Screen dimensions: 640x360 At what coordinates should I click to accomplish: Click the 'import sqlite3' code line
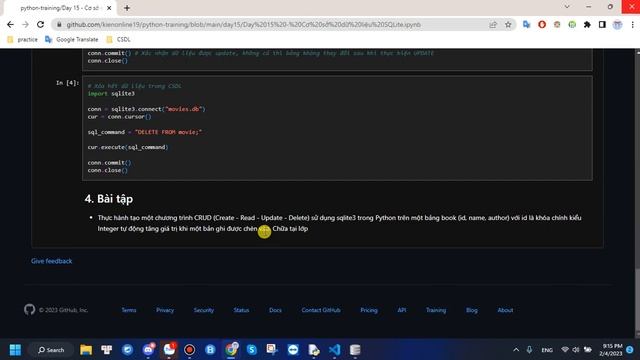point(111,94)
